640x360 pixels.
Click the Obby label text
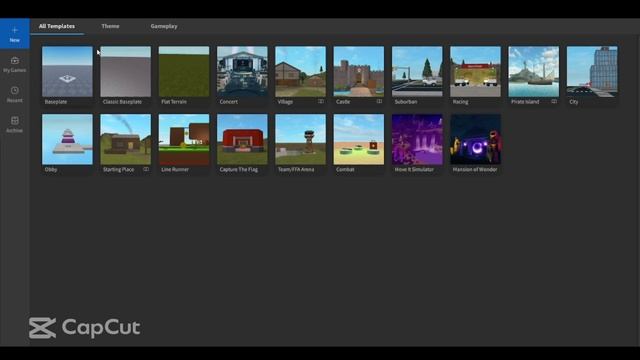point(51,169)
